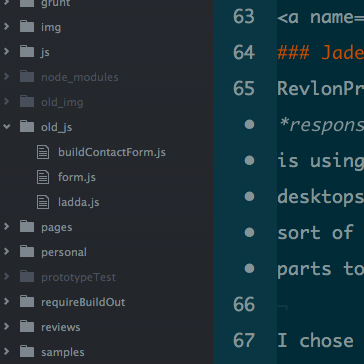The width and height of the screenshot is (364, 364).
Task: Collapse the old_js folder chevron
Action: 6,127
